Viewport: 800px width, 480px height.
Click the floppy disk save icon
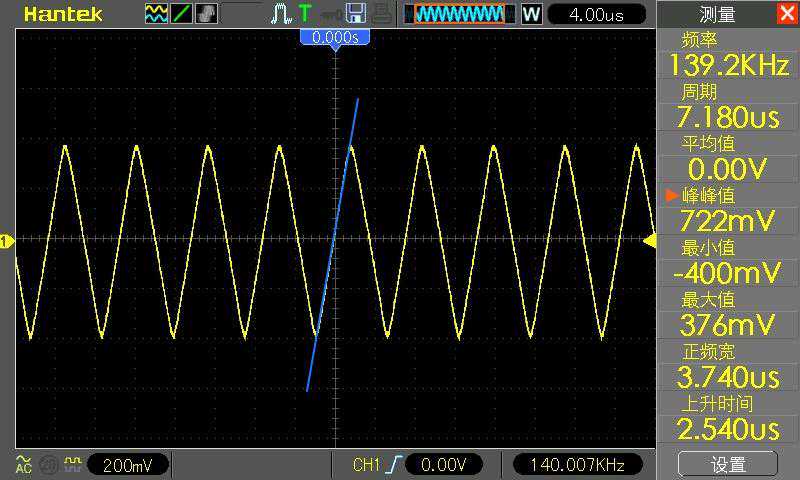click(x=355, y=14)
